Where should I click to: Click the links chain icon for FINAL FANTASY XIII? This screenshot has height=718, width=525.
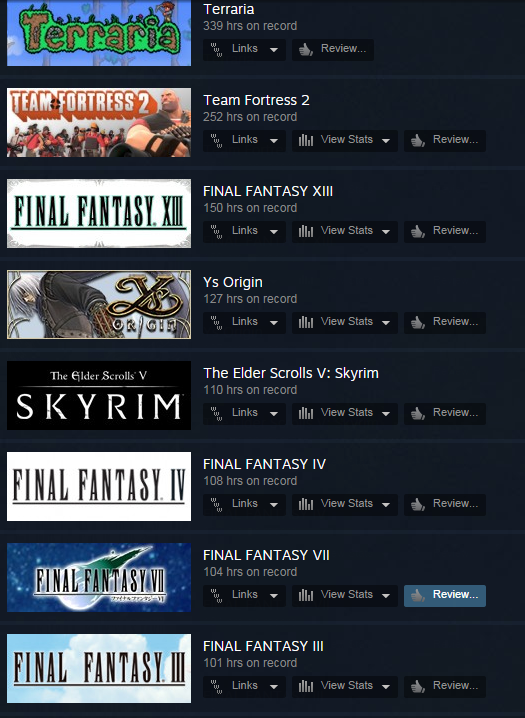pos(216,232)
